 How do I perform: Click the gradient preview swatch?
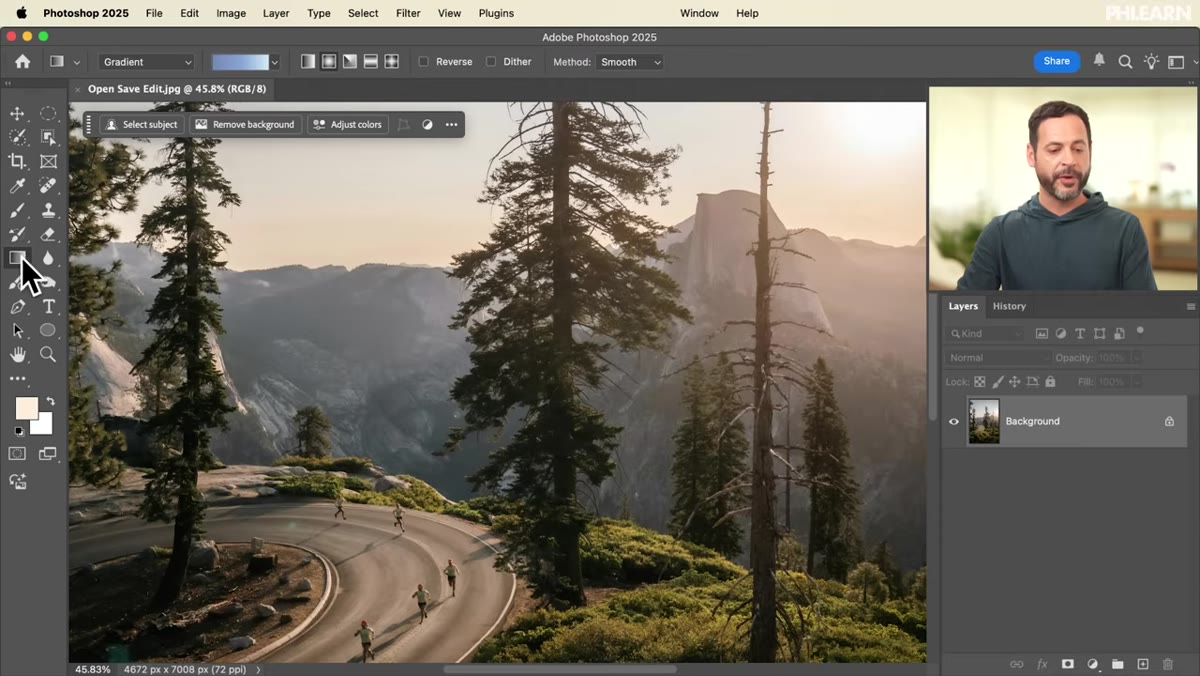click(240, 62)
